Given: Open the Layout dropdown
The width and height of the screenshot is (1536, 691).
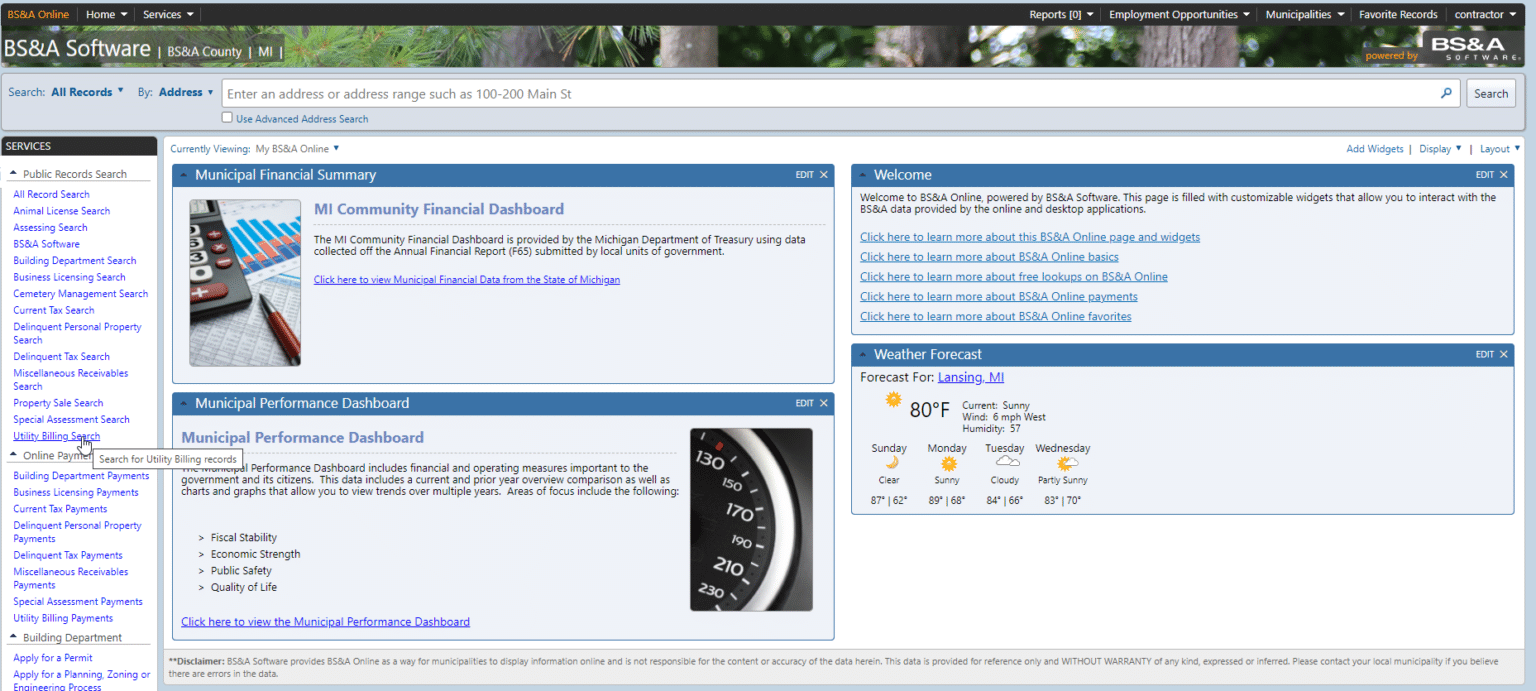Looking at the screenshot, I should pyautogui.click(x=1499, y=149).
